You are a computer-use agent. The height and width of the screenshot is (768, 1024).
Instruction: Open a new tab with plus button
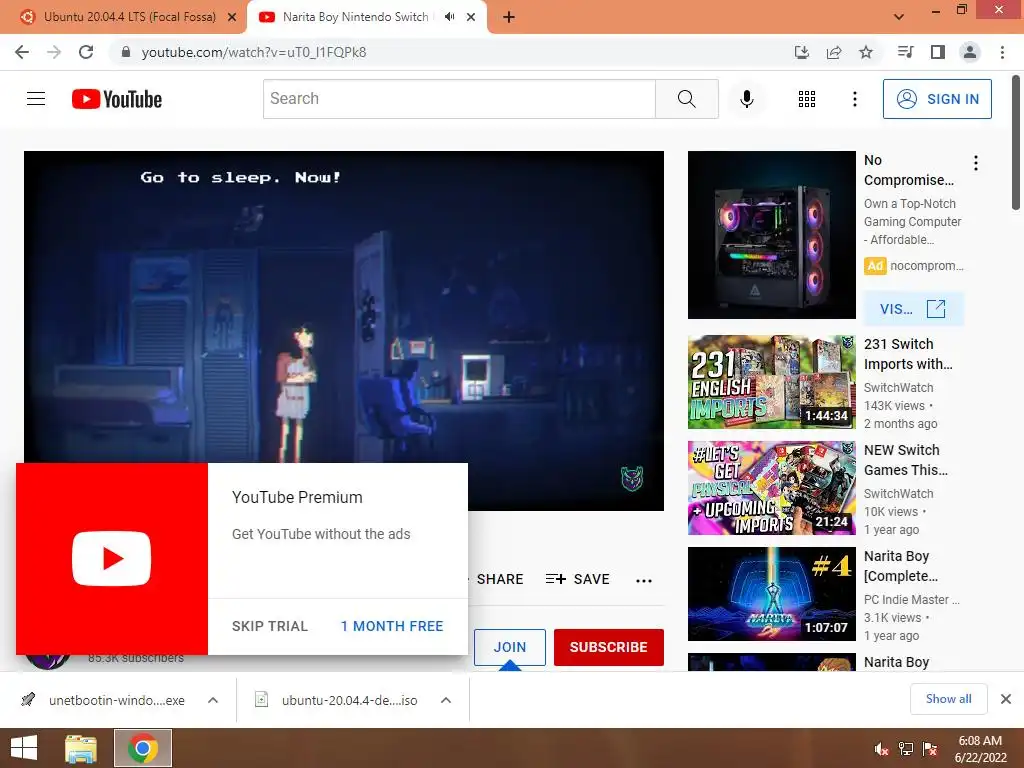point(509,17)
